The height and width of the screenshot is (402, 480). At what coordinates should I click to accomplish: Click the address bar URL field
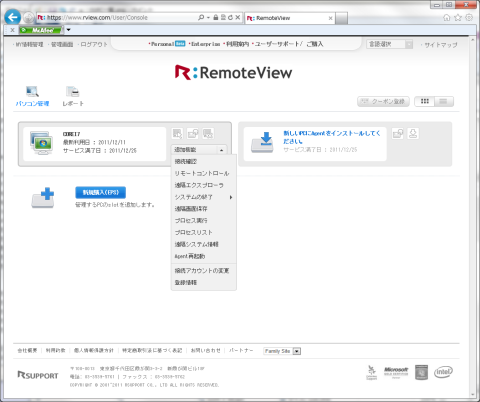pos(117,17)
